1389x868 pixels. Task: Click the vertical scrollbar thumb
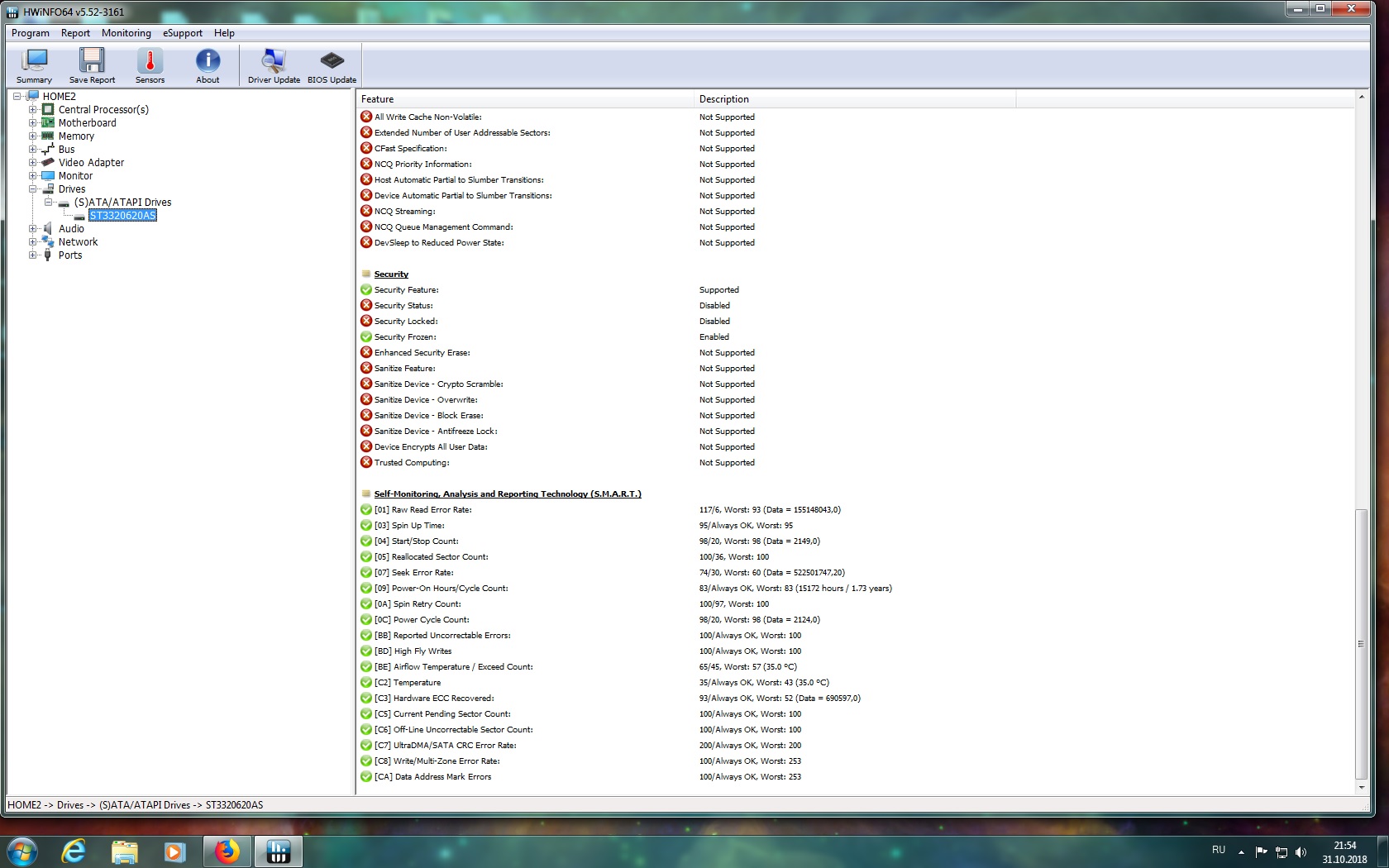click(1361, 644)
